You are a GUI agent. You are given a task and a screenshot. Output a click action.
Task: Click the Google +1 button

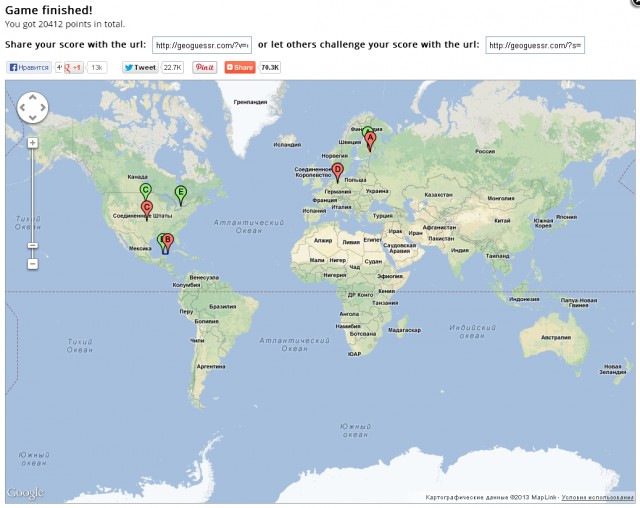coord(73,67)
